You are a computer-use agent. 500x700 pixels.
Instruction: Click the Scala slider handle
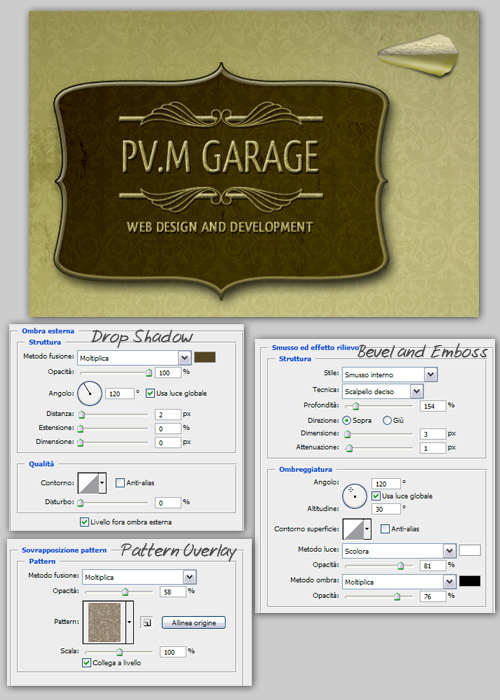[x=119, y=652]
